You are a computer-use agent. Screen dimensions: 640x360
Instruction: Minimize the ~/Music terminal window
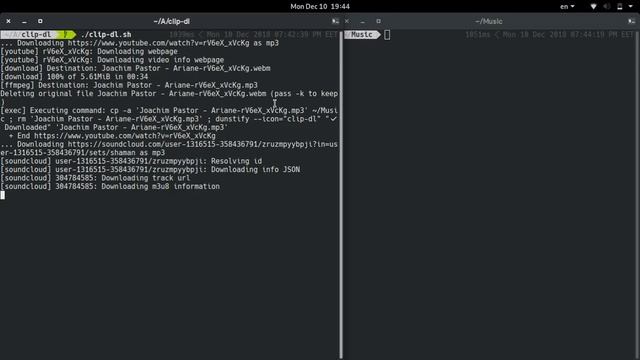coord(362,21)
